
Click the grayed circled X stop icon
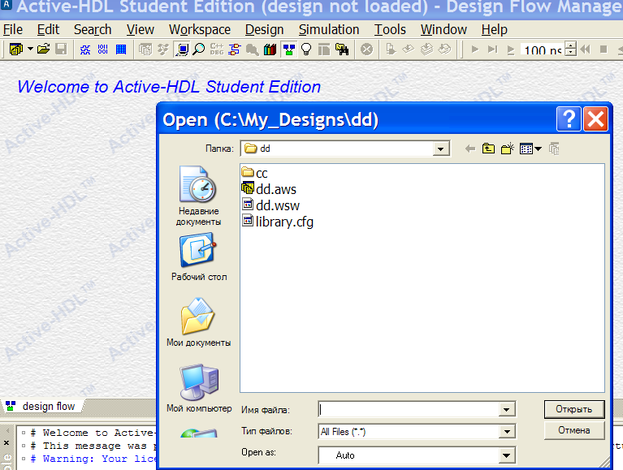pyautogui.click(x=367, y=49)
